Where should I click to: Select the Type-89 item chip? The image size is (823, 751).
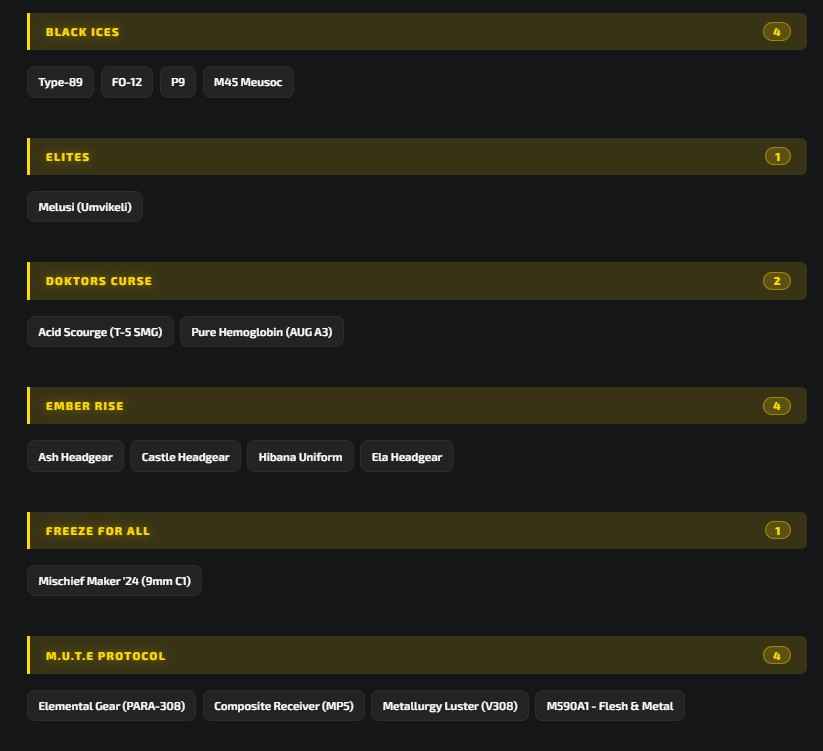tap(60, 82)
